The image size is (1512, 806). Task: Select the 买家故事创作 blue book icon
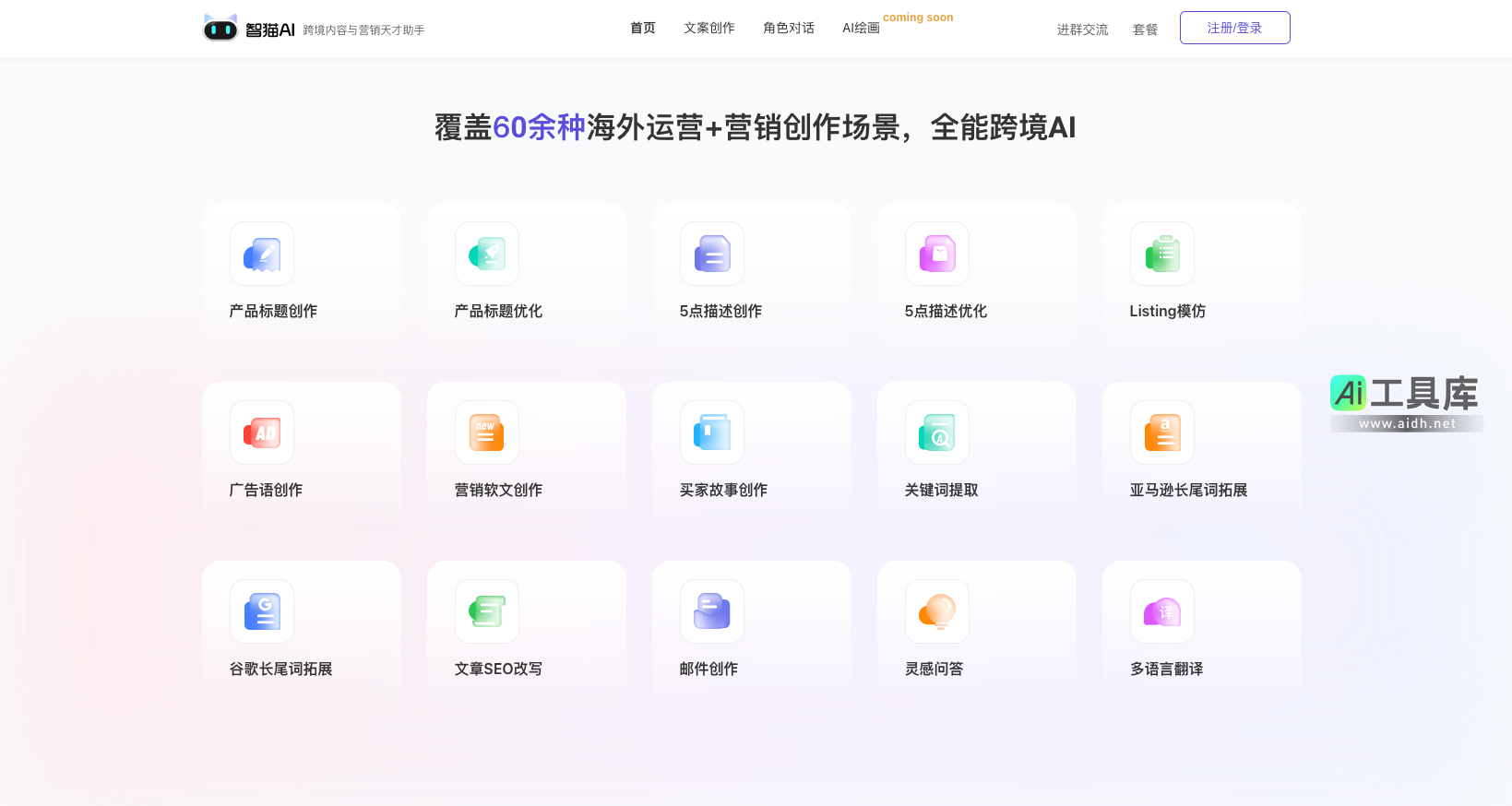712,433
